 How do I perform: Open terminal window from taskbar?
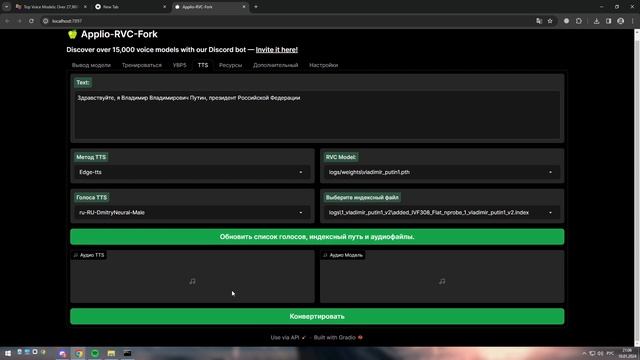pyautogui.click(x=127, y=353)
